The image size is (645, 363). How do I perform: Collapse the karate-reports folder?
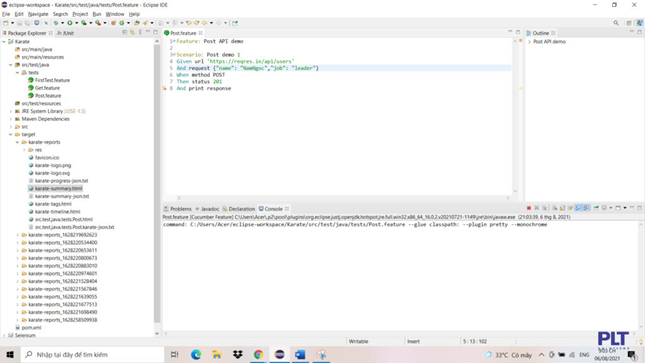pyautogui.click(x=17, y=142)
